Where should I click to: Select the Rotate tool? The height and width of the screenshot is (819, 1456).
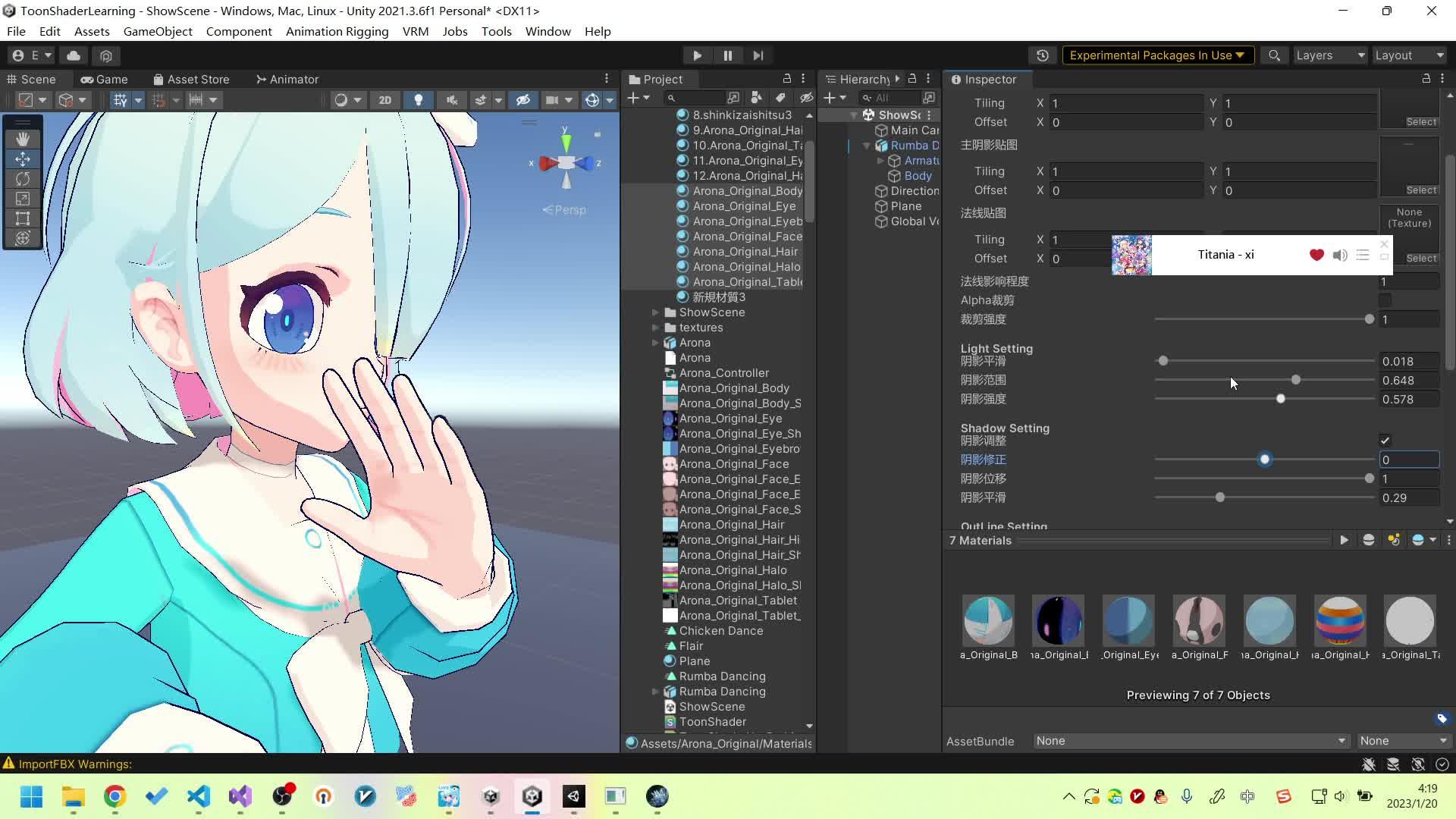23,179
